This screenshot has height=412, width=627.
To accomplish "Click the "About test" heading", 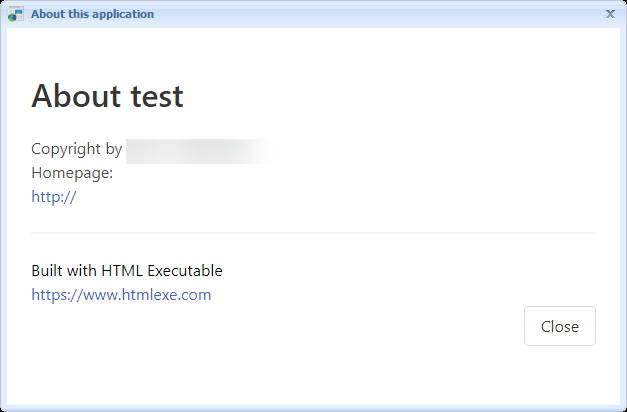I will tap(107, 95).
